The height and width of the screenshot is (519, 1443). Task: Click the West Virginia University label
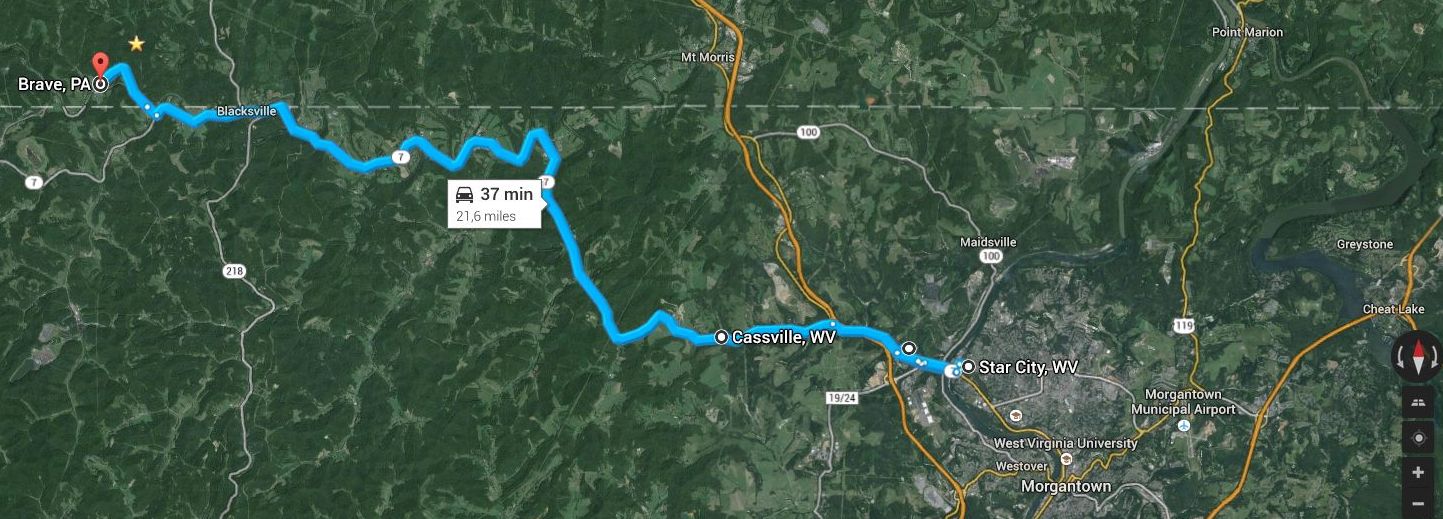(1065, 443)
